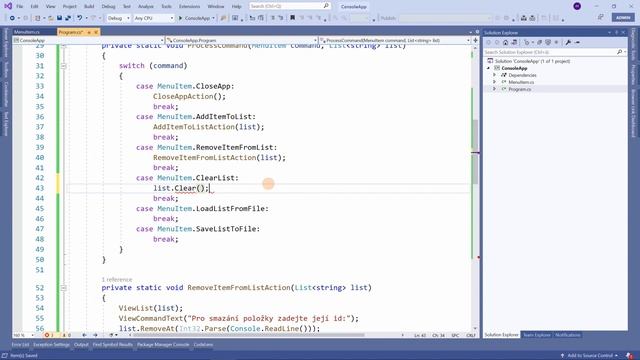Viewport: 640px width, 360px height.
Task: Open the Build menu
Action: pyautogui.click(x=89, y=7)
